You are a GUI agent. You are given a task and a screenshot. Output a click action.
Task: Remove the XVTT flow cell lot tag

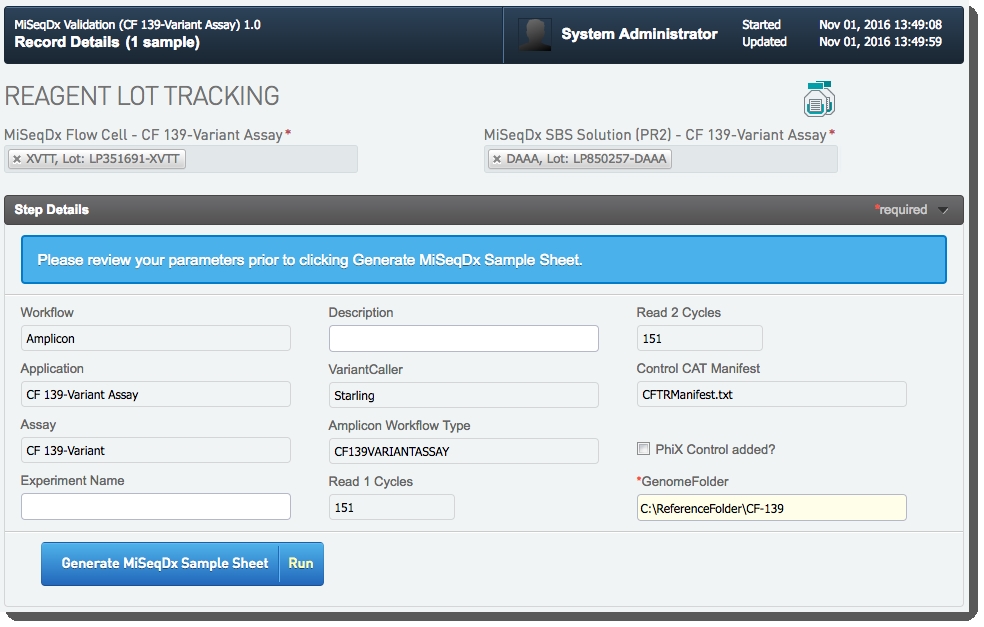[x=17, y=159]
